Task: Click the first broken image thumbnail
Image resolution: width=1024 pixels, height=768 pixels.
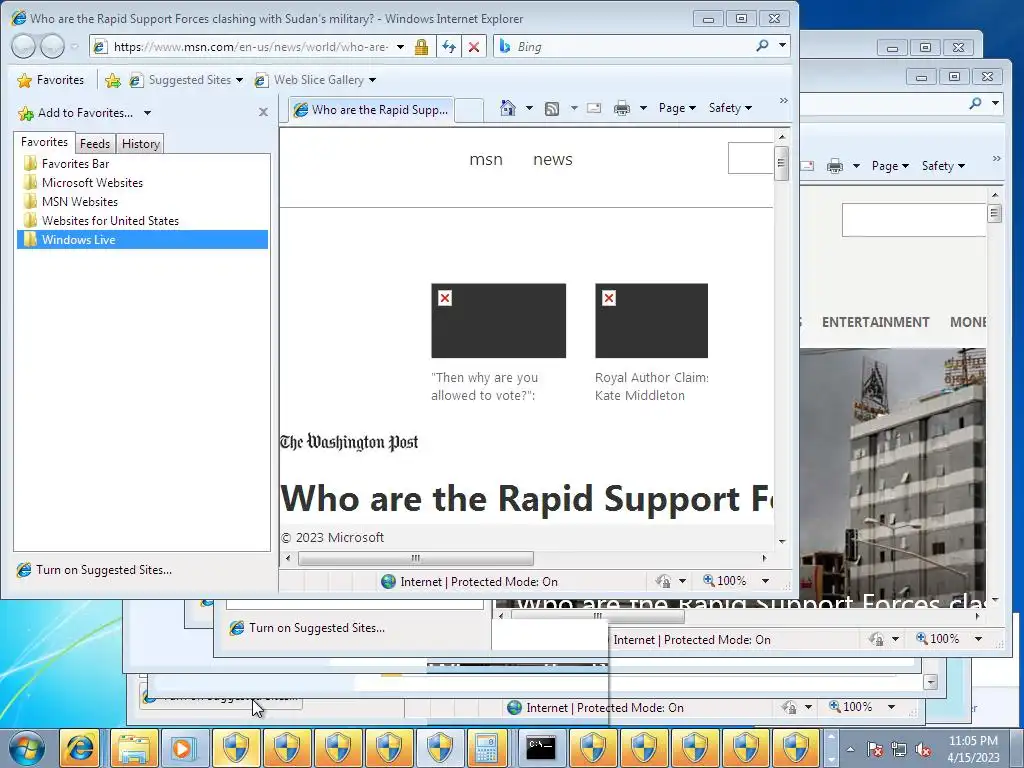Action: click(498, 321)
